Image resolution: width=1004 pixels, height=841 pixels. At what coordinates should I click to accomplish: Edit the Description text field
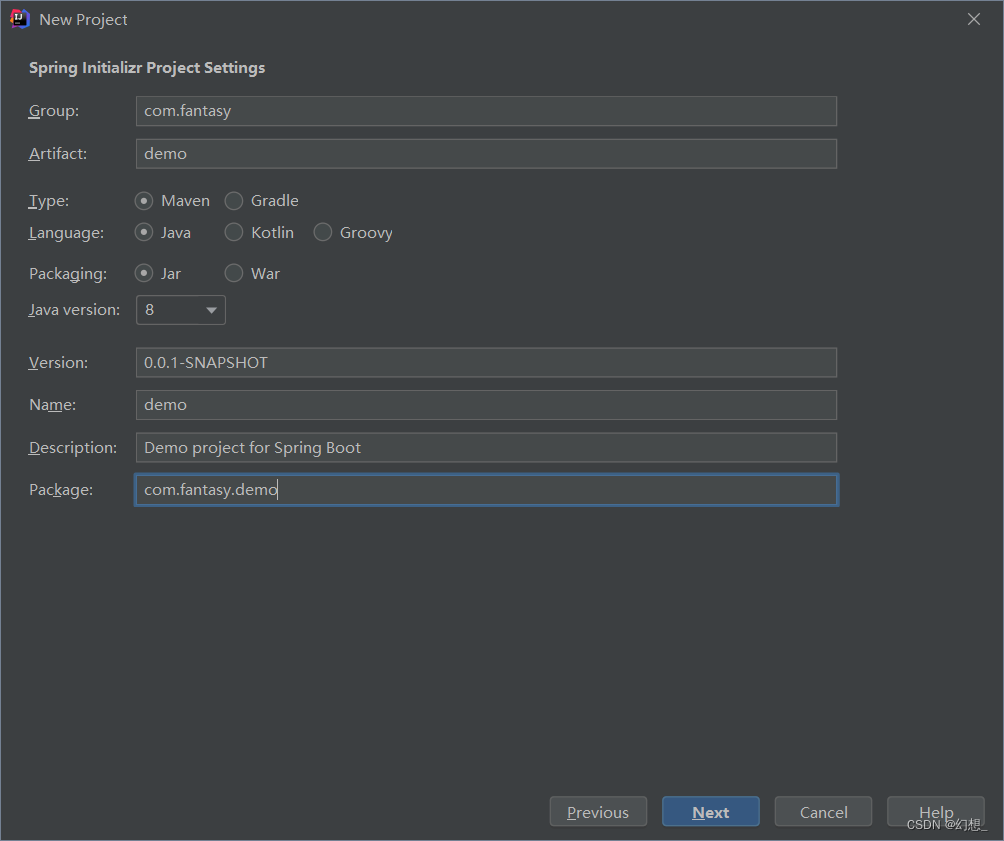(x=486, y=447)
